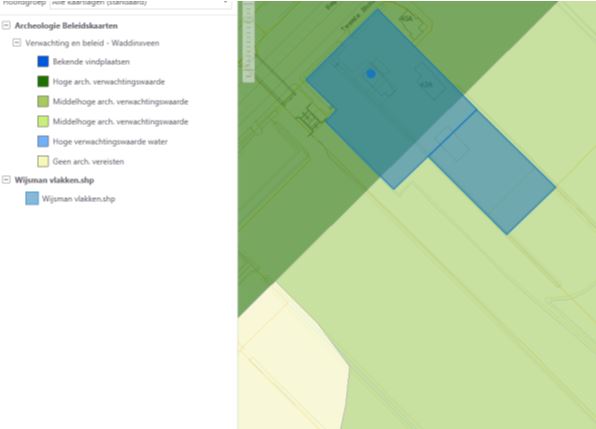Collapse the Wijsman vlakken.shp group
The width and height of the screenshot is (596, 429).
point(6,180)
